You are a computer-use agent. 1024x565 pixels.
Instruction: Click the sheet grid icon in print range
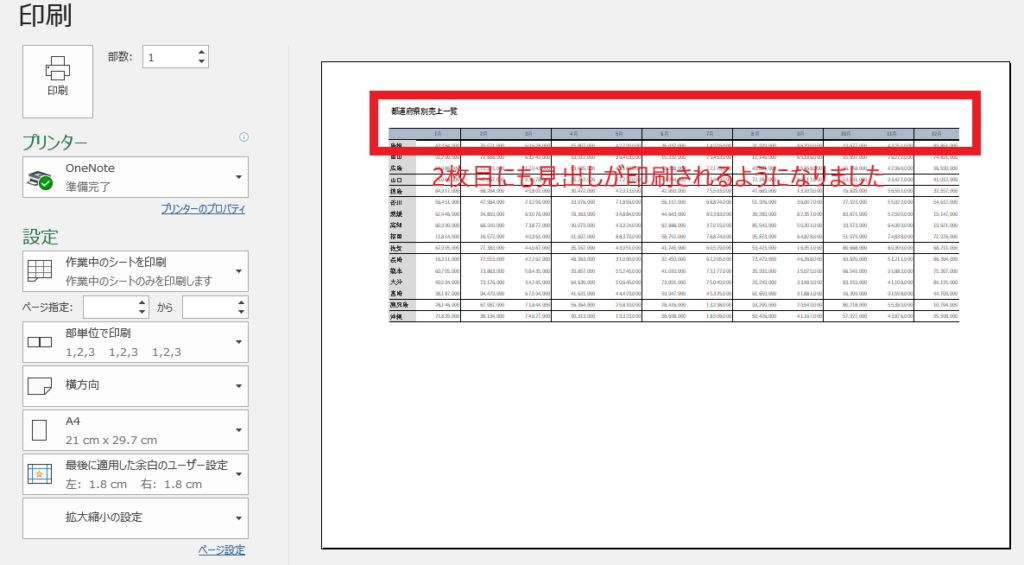click(39, 270)
